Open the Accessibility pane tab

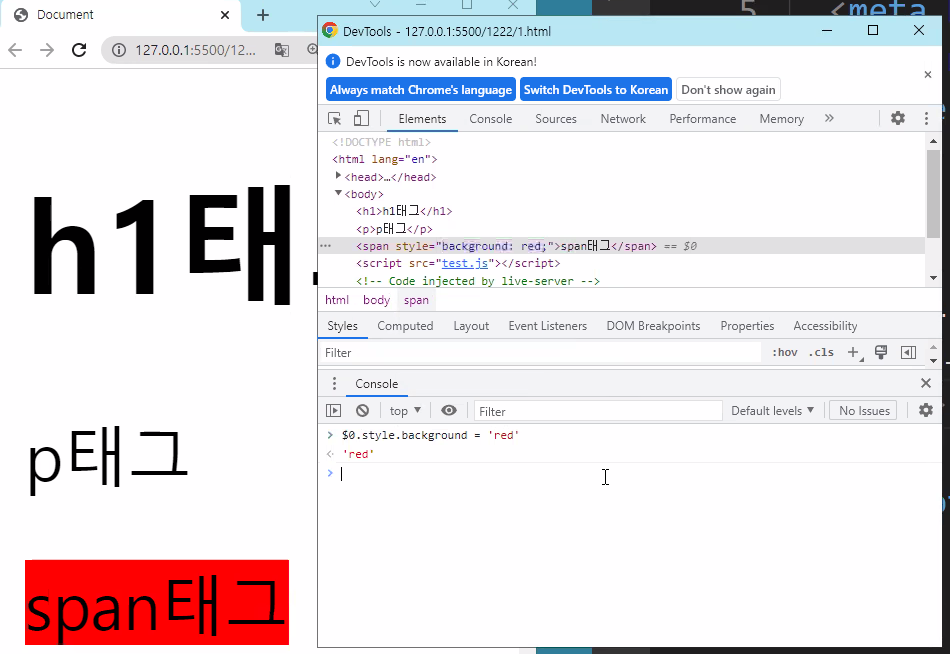(x=825, y=326)
